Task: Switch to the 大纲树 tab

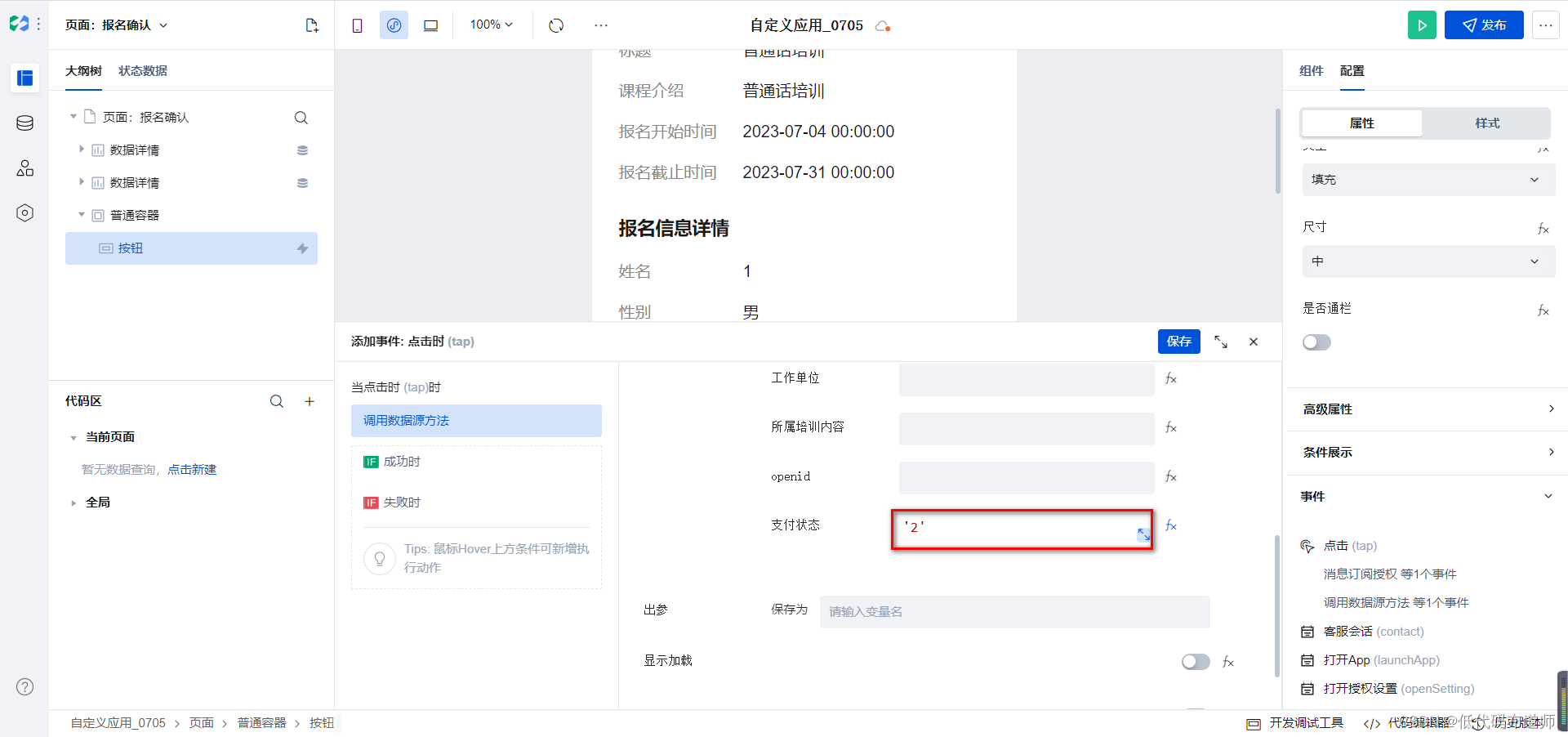Action: [83, 71]
